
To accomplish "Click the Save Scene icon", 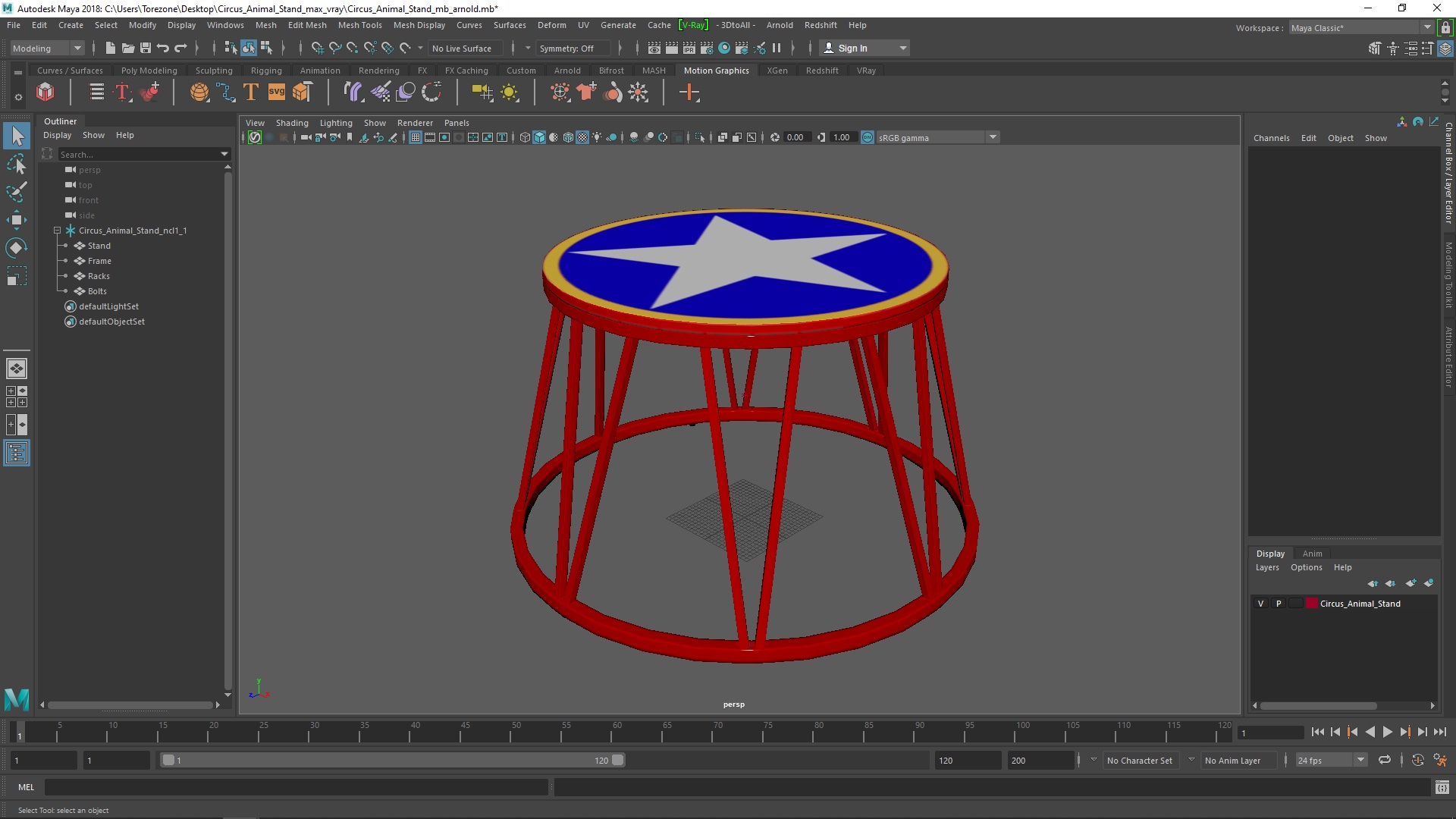I will (146, 48).
